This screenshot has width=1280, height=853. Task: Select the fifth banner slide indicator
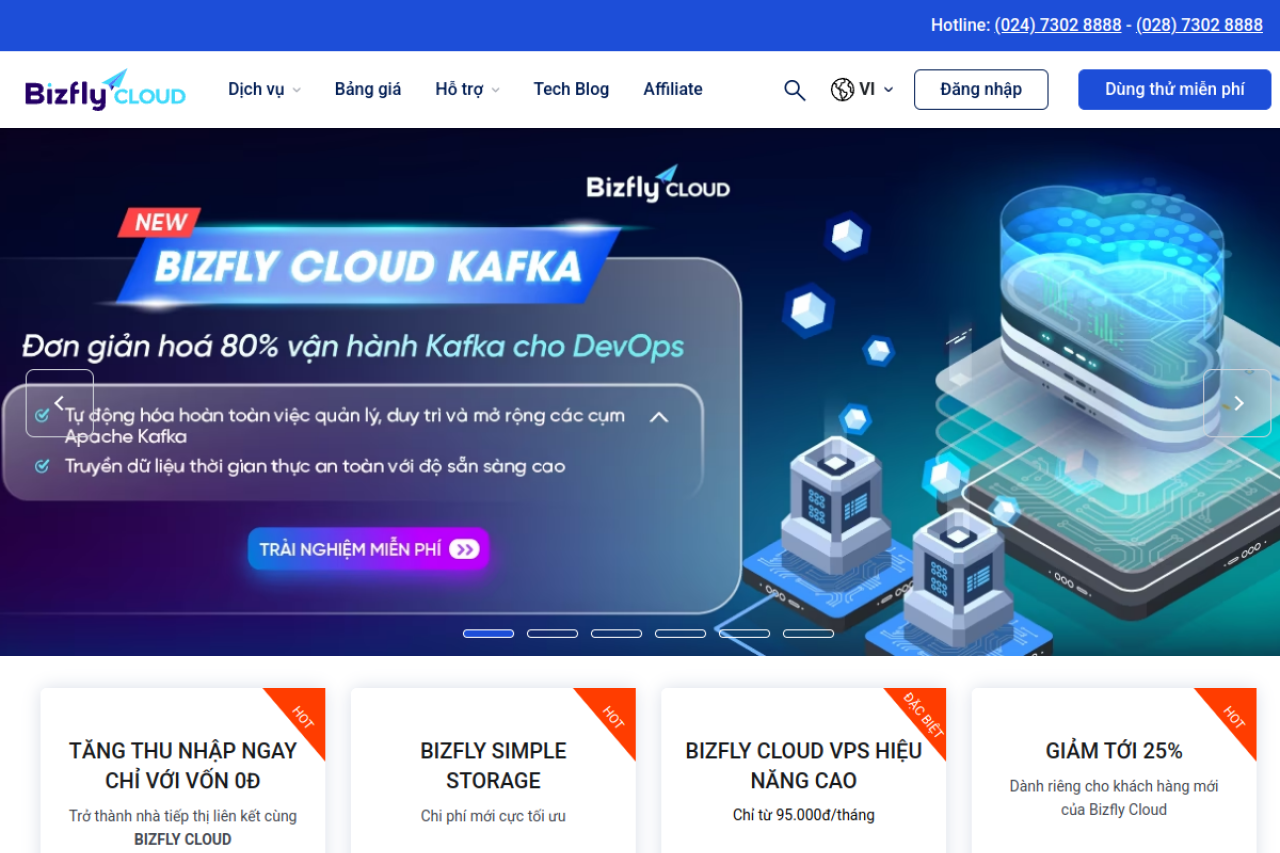pos(744,633)
